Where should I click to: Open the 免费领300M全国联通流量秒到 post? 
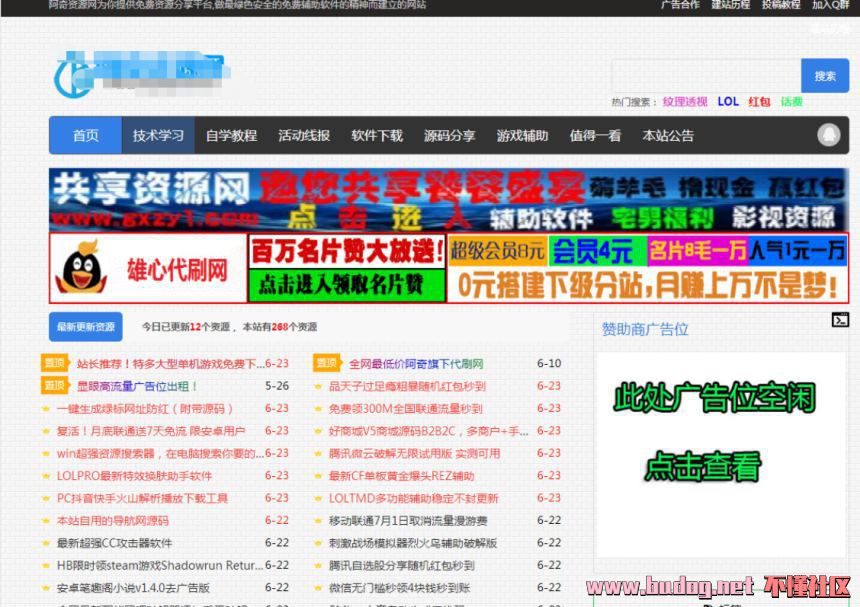pyautogui.click(x=405, y=409)
